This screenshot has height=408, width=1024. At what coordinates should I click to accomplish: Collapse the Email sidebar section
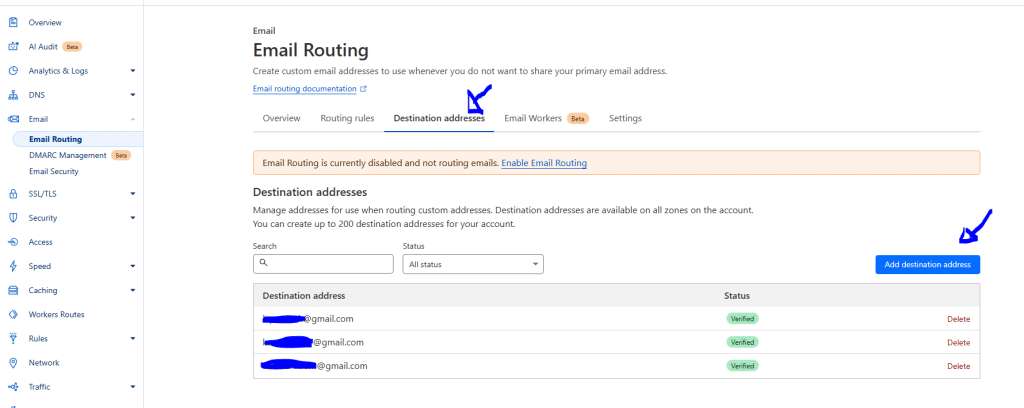pos(132,119)
